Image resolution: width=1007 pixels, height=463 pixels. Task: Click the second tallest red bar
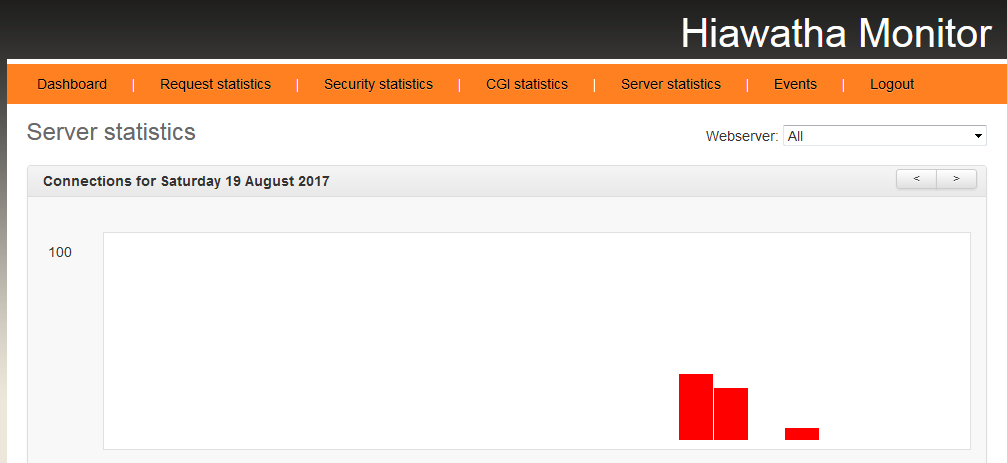click(x=731, y=414)
